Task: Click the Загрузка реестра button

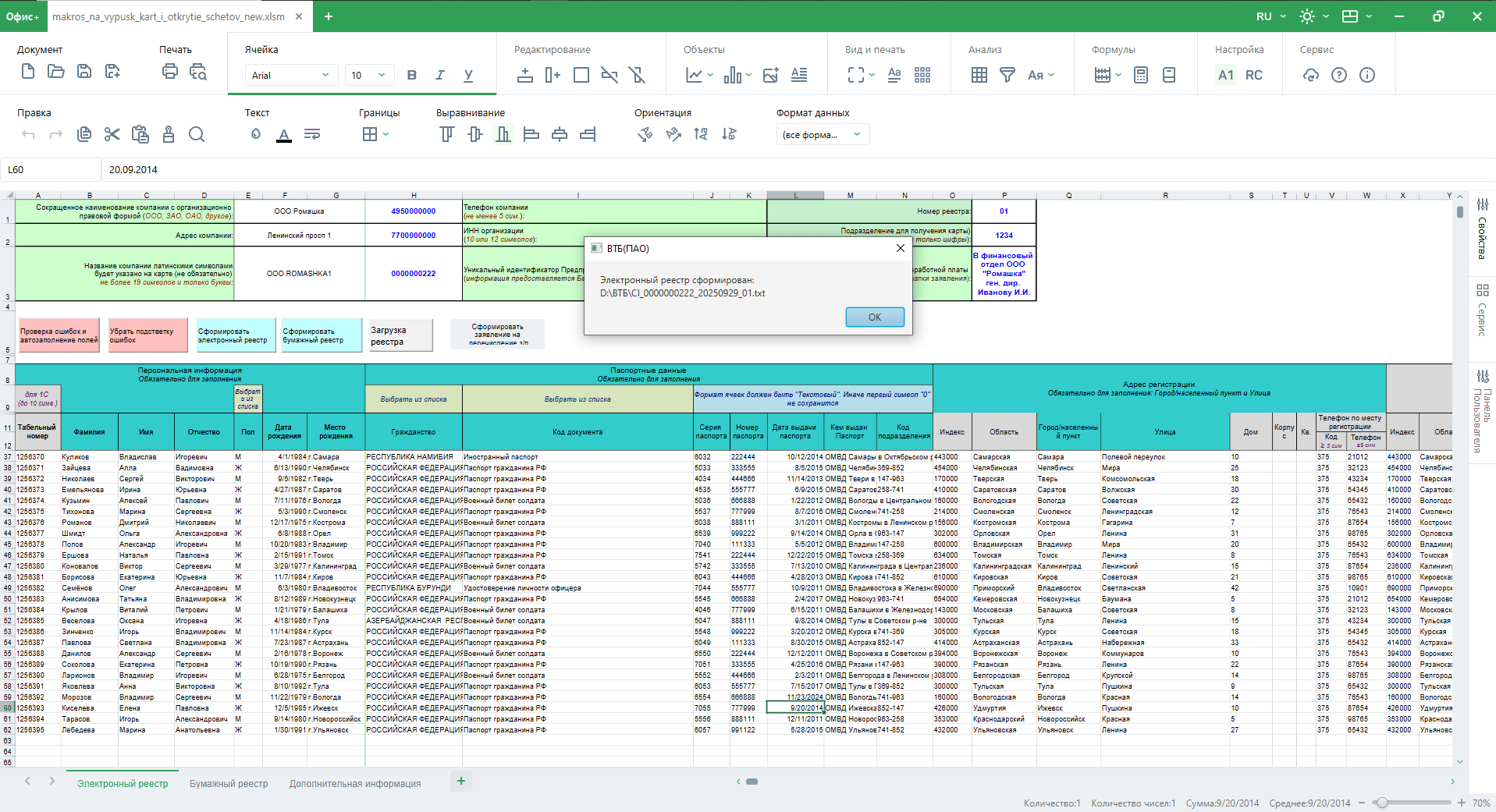Action: tap(401, 335)
